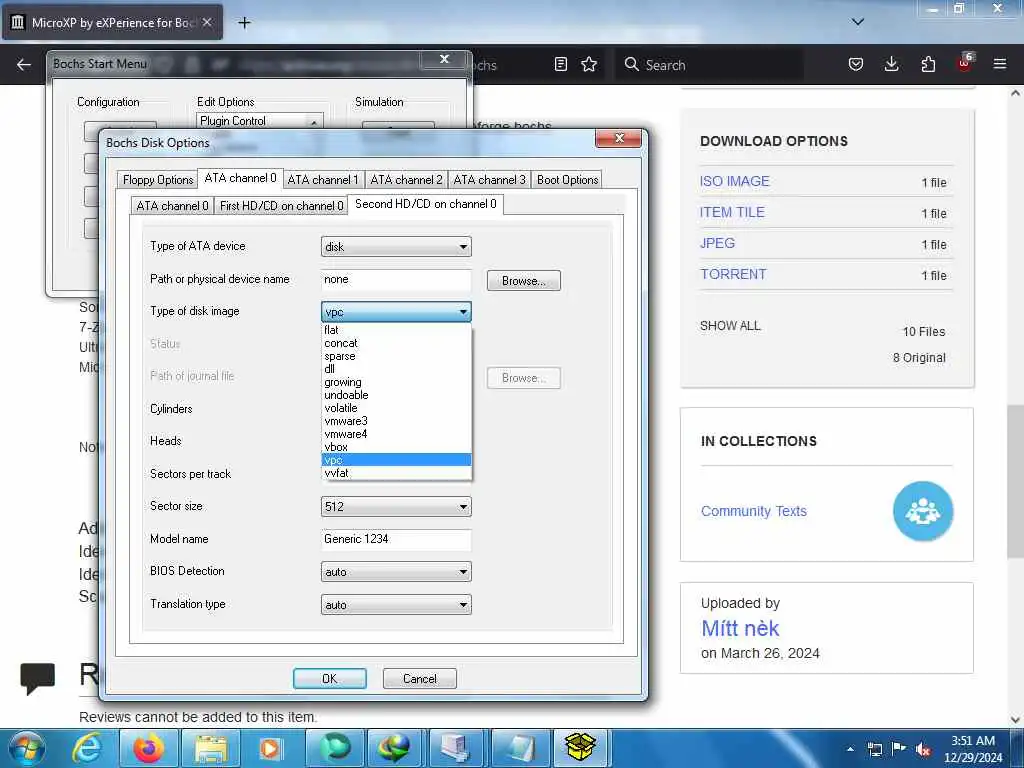Click the page vertical scrollbar thumb
This screenshot has height=768, width=1024.
point(1015,481)
